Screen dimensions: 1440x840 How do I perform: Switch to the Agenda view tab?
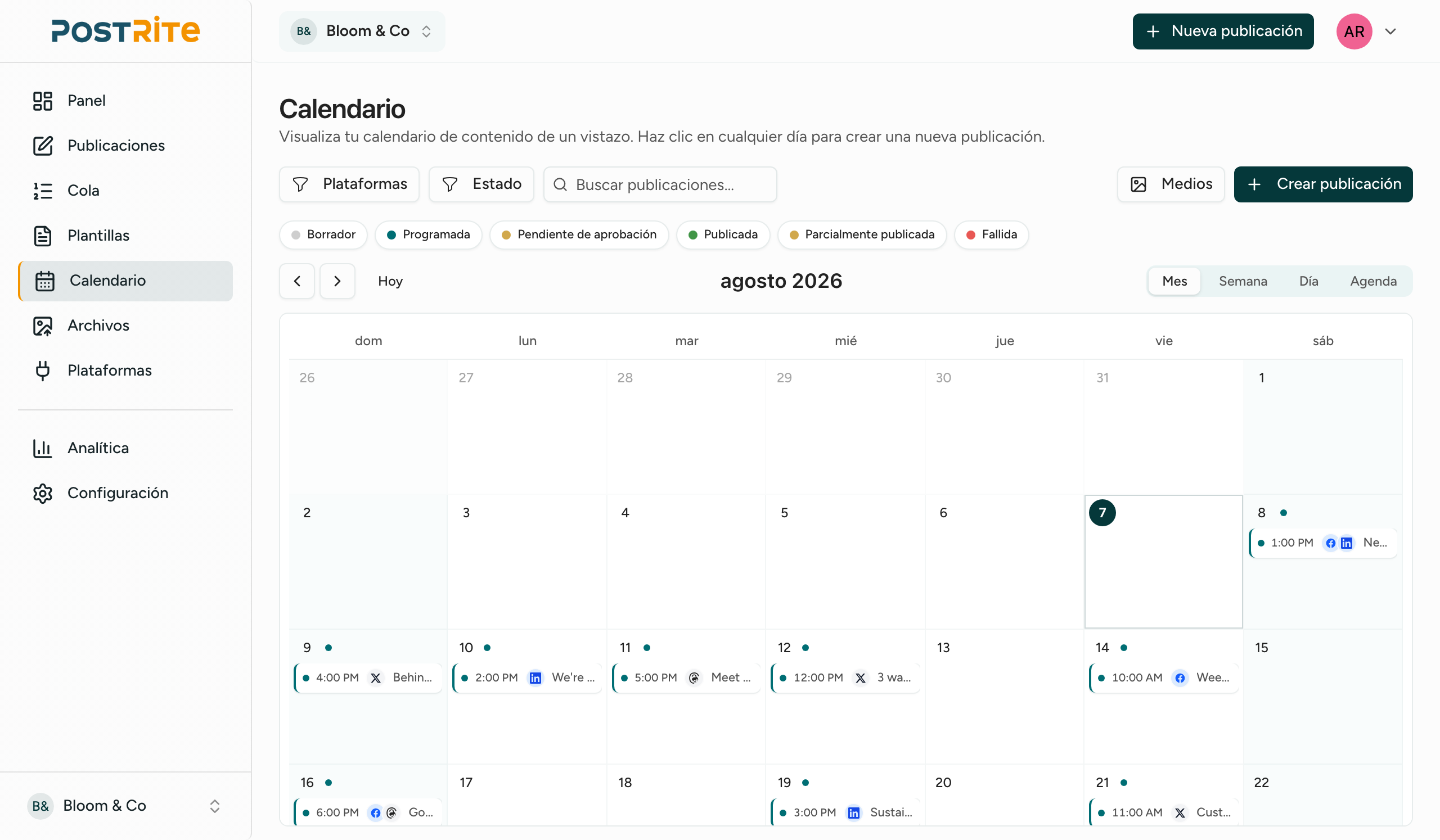point(1373,281)
